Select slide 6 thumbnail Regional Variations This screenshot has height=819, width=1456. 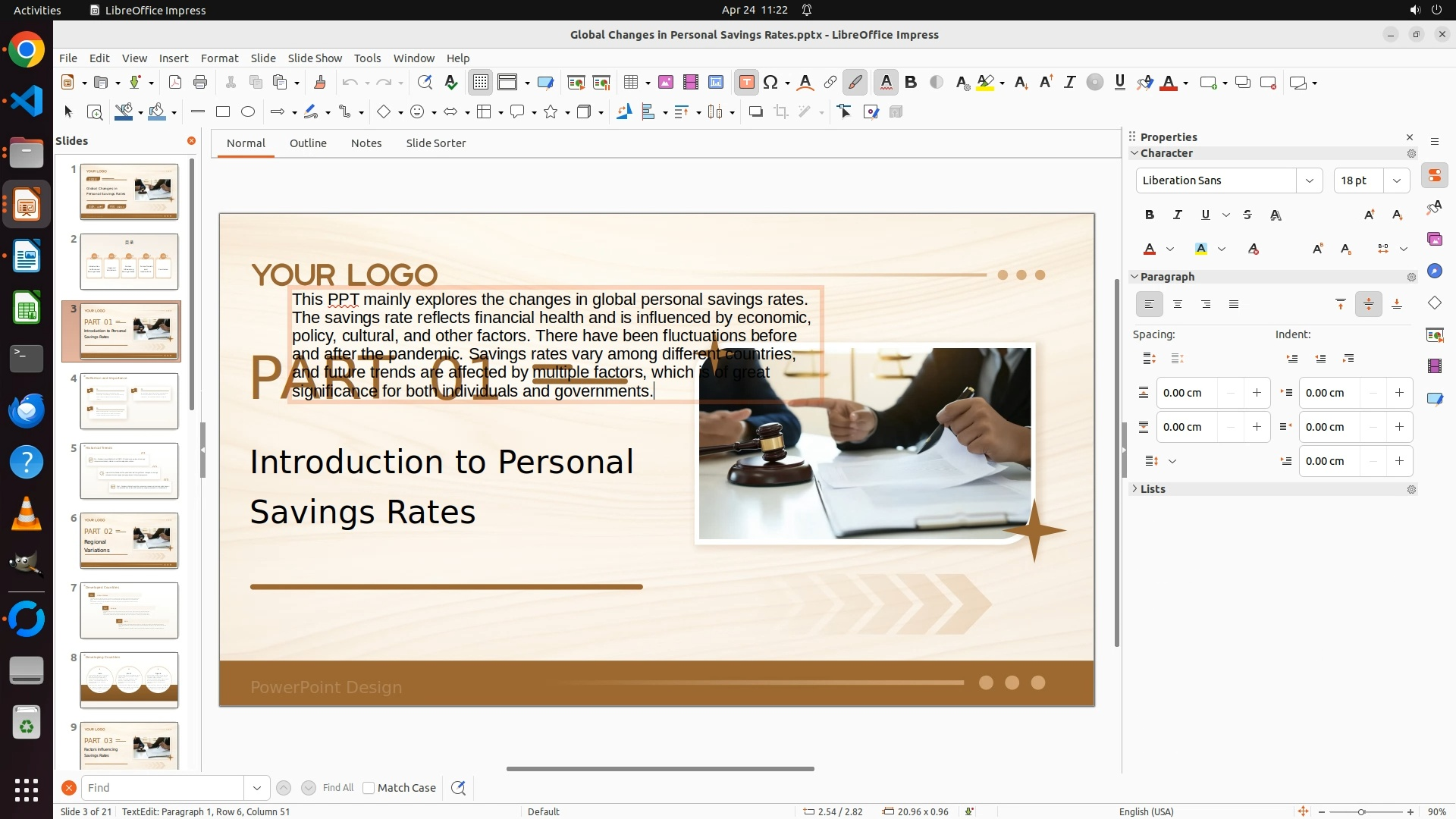[x=130, y=541]
